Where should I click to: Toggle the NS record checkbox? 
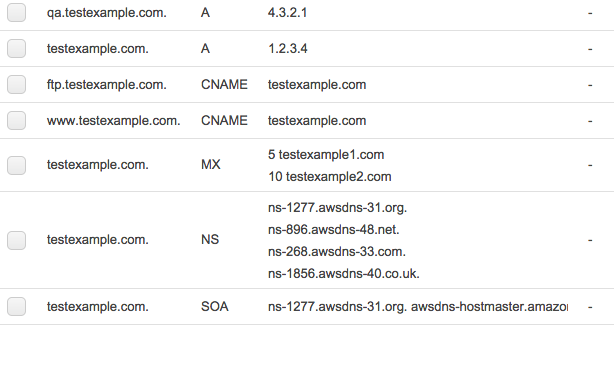click(x=16, y=240)
